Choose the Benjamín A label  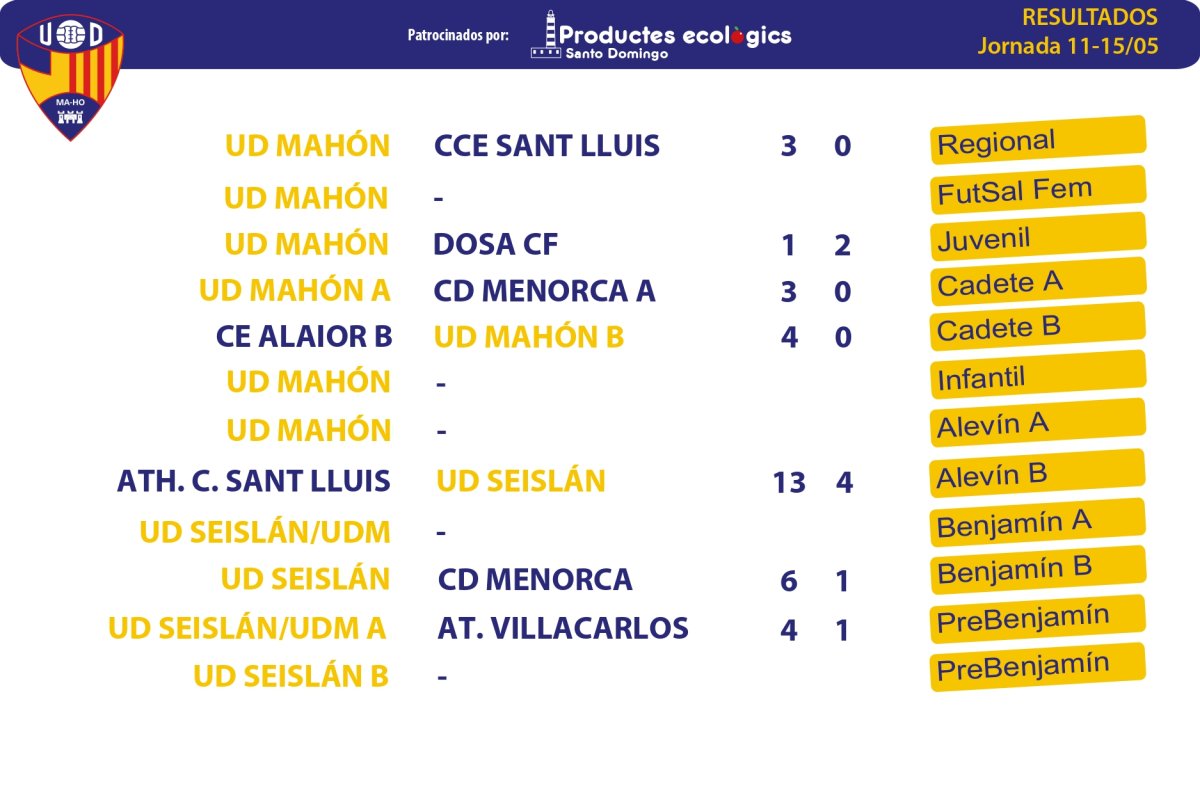[1038, 522]
